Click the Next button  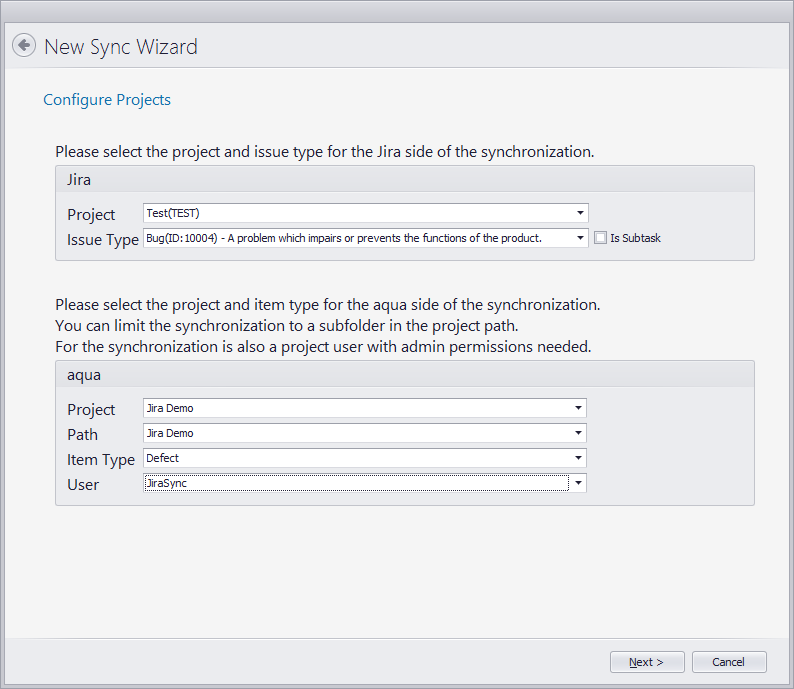[647, 662]
